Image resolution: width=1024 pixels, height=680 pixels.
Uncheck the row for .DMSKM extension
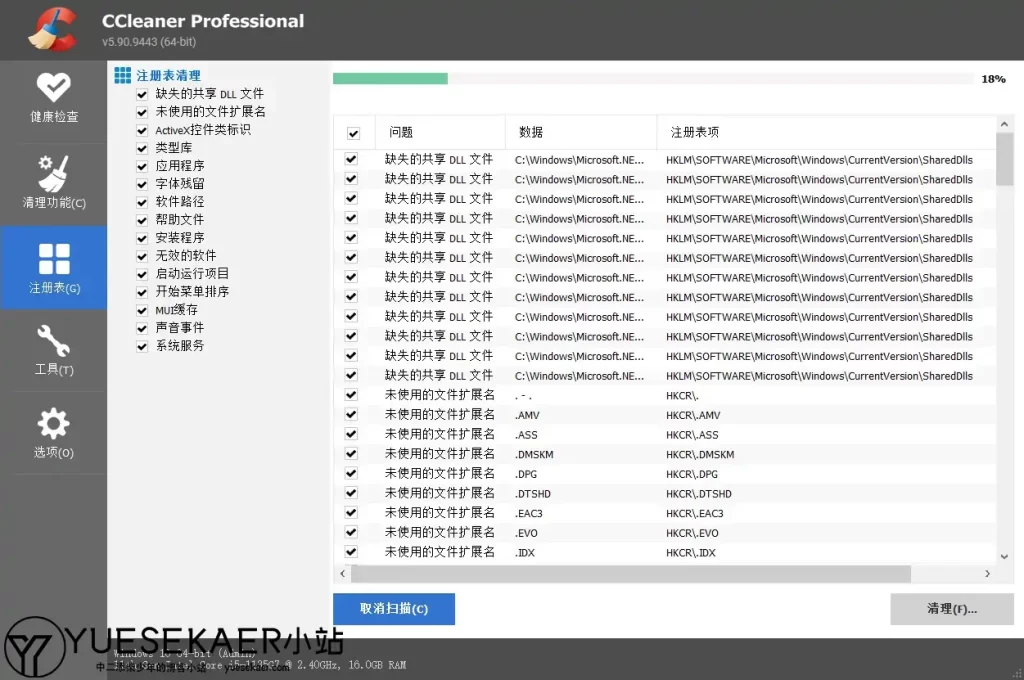(351, 453)
